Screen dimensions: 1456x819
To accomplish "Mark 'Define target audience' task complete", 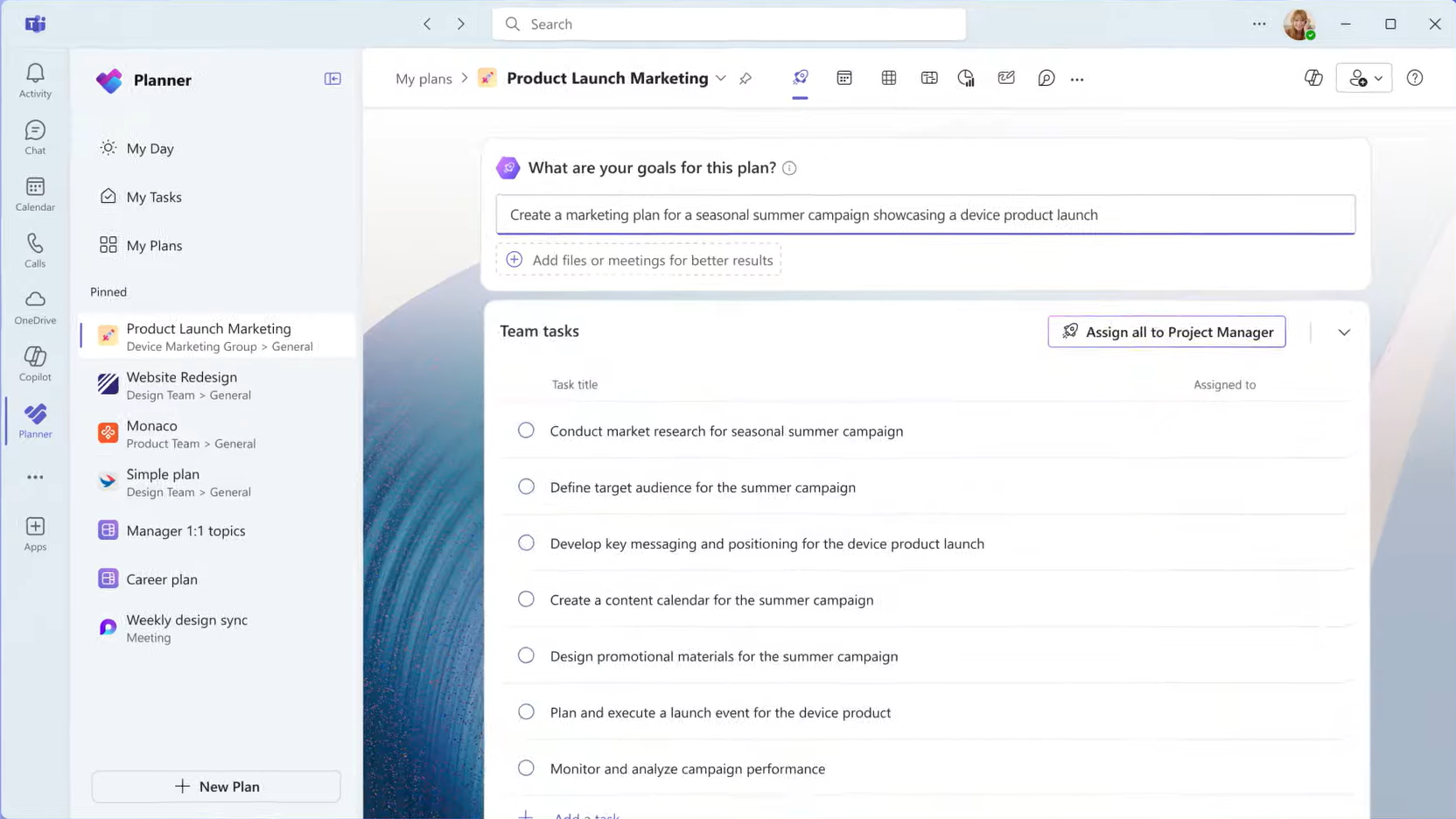I will (526, 486).
